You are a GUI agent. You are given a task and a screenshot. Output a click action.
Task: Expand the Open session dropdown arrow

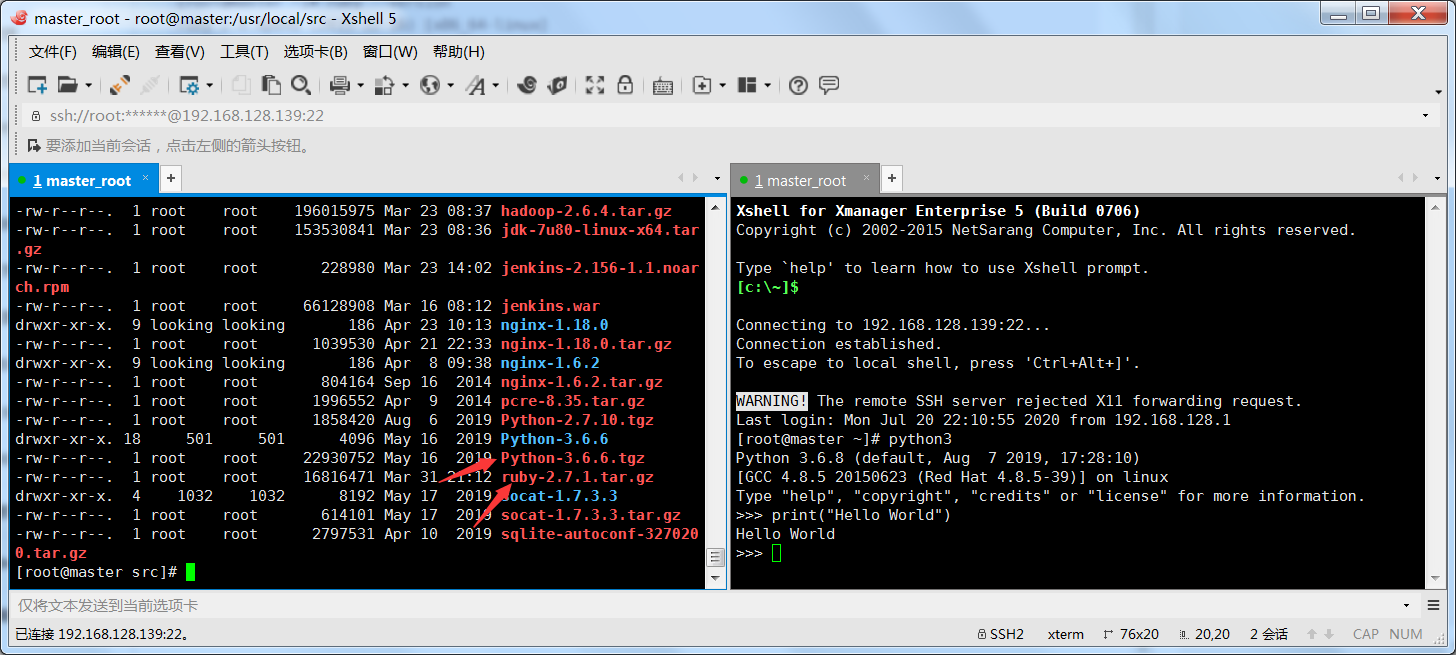click(x=88, y=86)
